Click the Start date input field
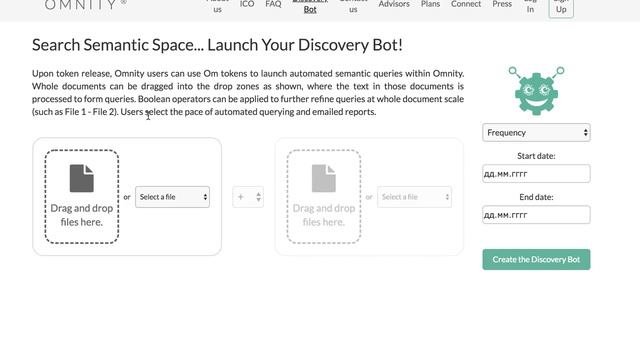The height and width of the screenshot is (360, 640). point(536,174)
